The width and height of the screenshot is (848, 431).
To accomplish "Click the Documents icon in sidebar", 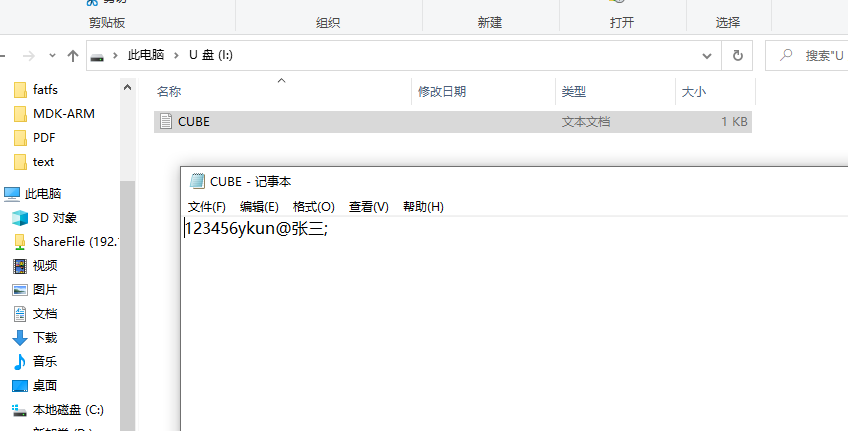I will pos(20,314).
